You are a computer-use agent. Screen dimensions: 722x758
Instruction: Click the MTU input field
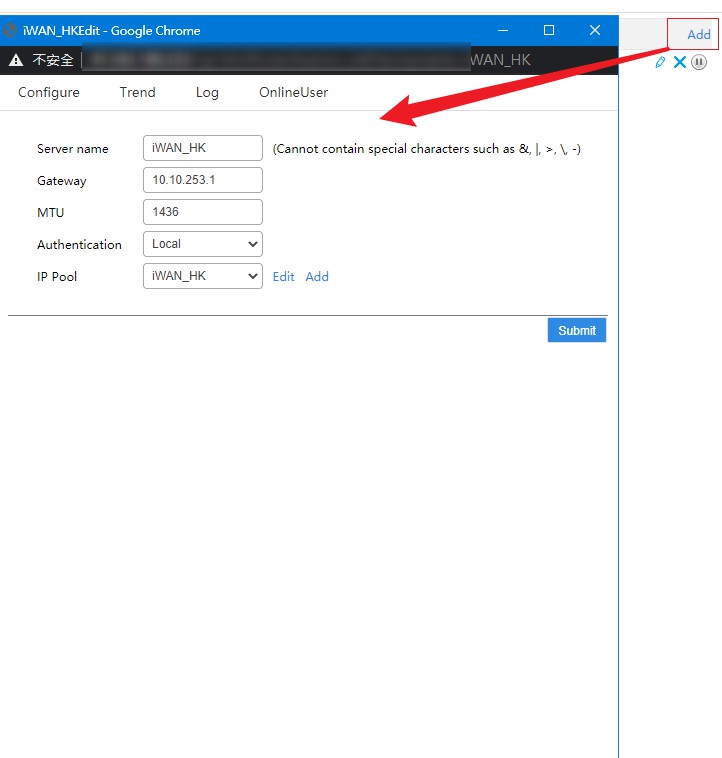(203, 212)
